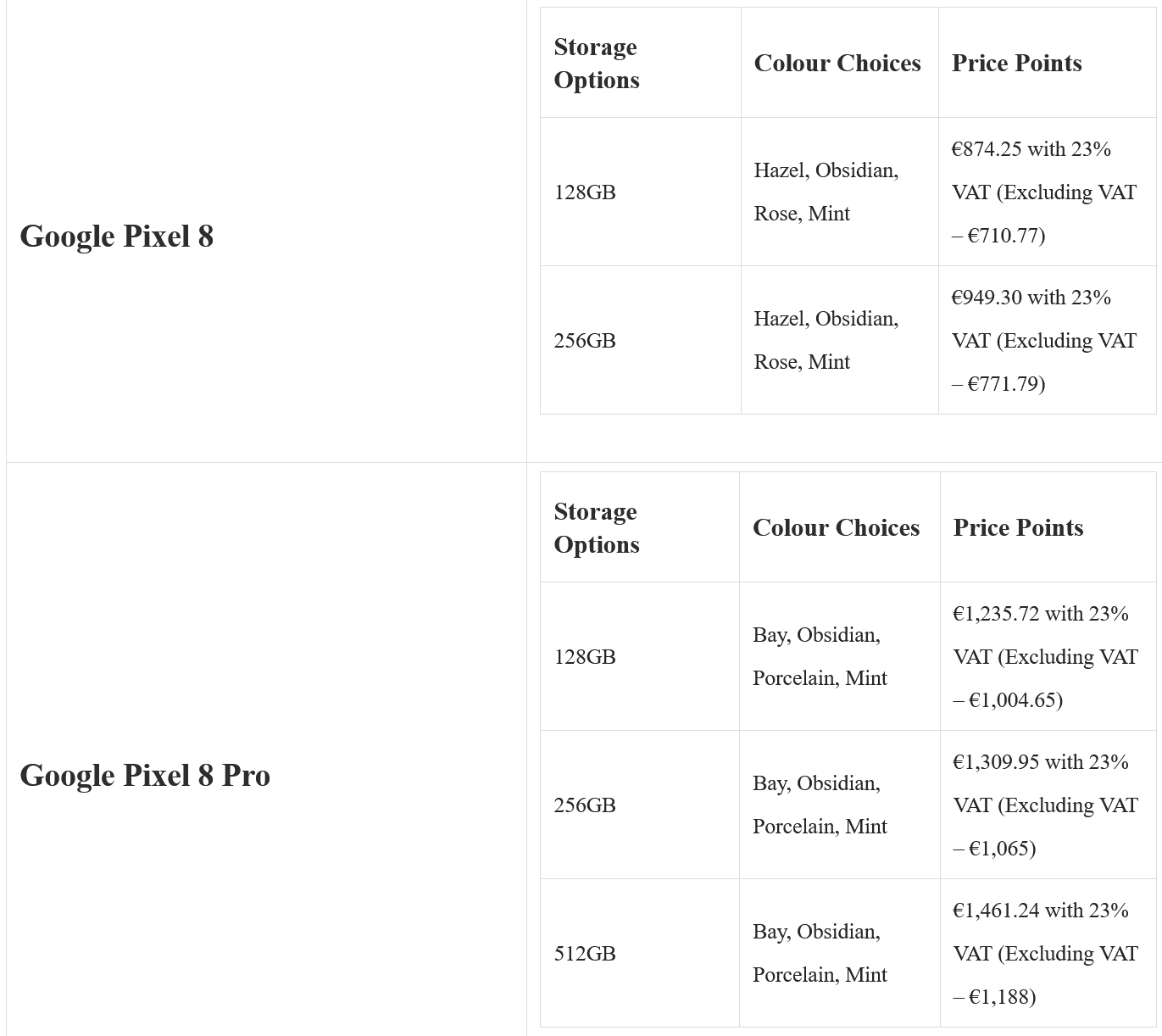
Task: Click Colour Choices header in Pixel 8 Pro table
Action: coord(836,528)
